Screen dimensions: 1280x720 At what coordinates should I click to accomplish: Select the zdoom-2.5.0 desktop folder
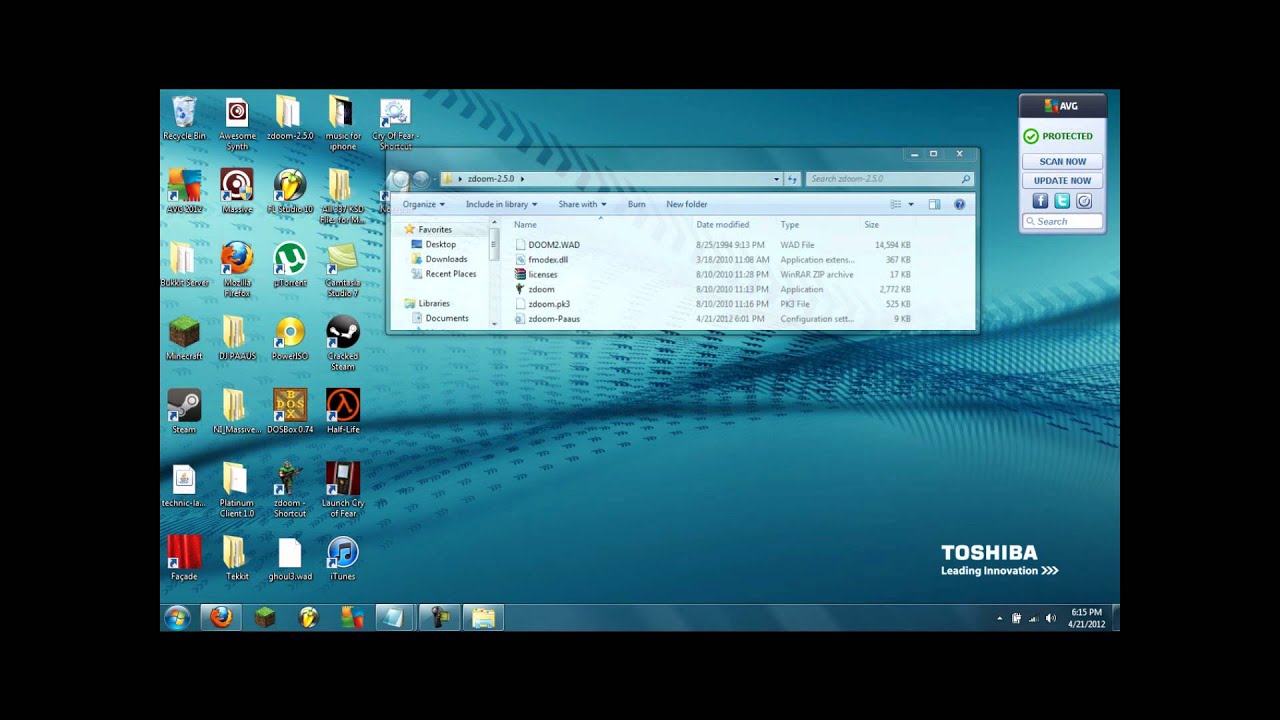290,119
